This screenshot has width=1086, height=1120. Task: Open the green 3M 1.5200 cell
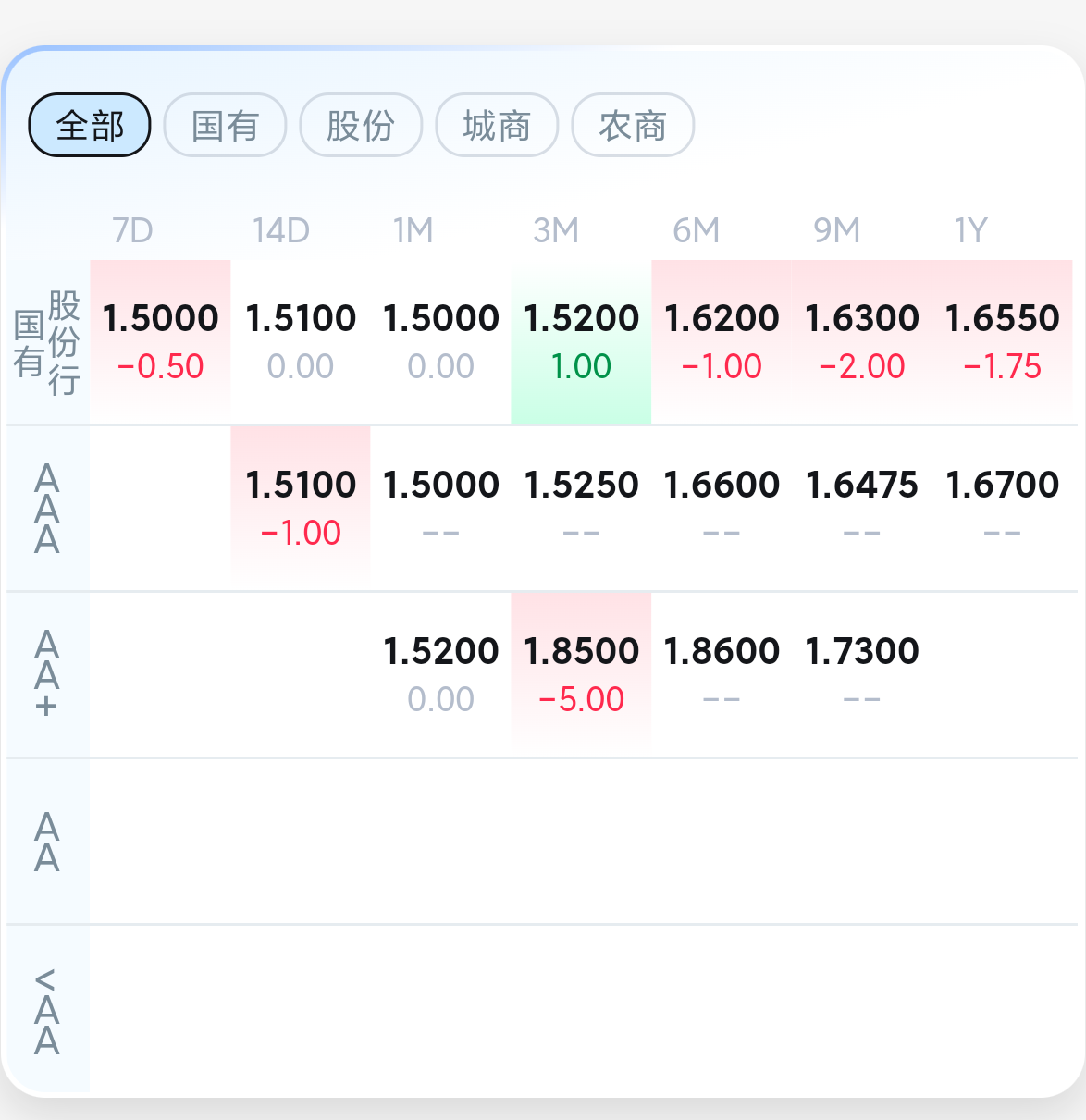point(581,341)
